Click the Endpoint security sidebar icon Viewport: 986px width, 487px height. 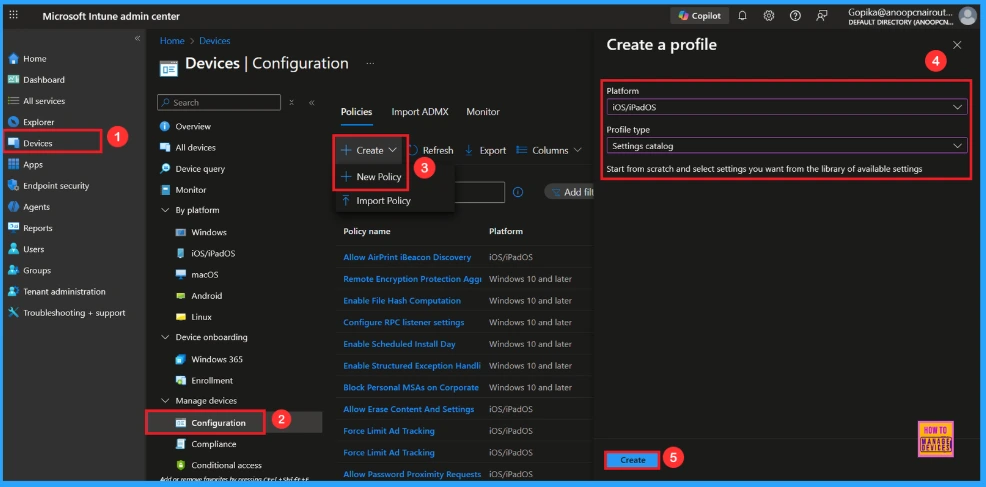tap(13, 186)
